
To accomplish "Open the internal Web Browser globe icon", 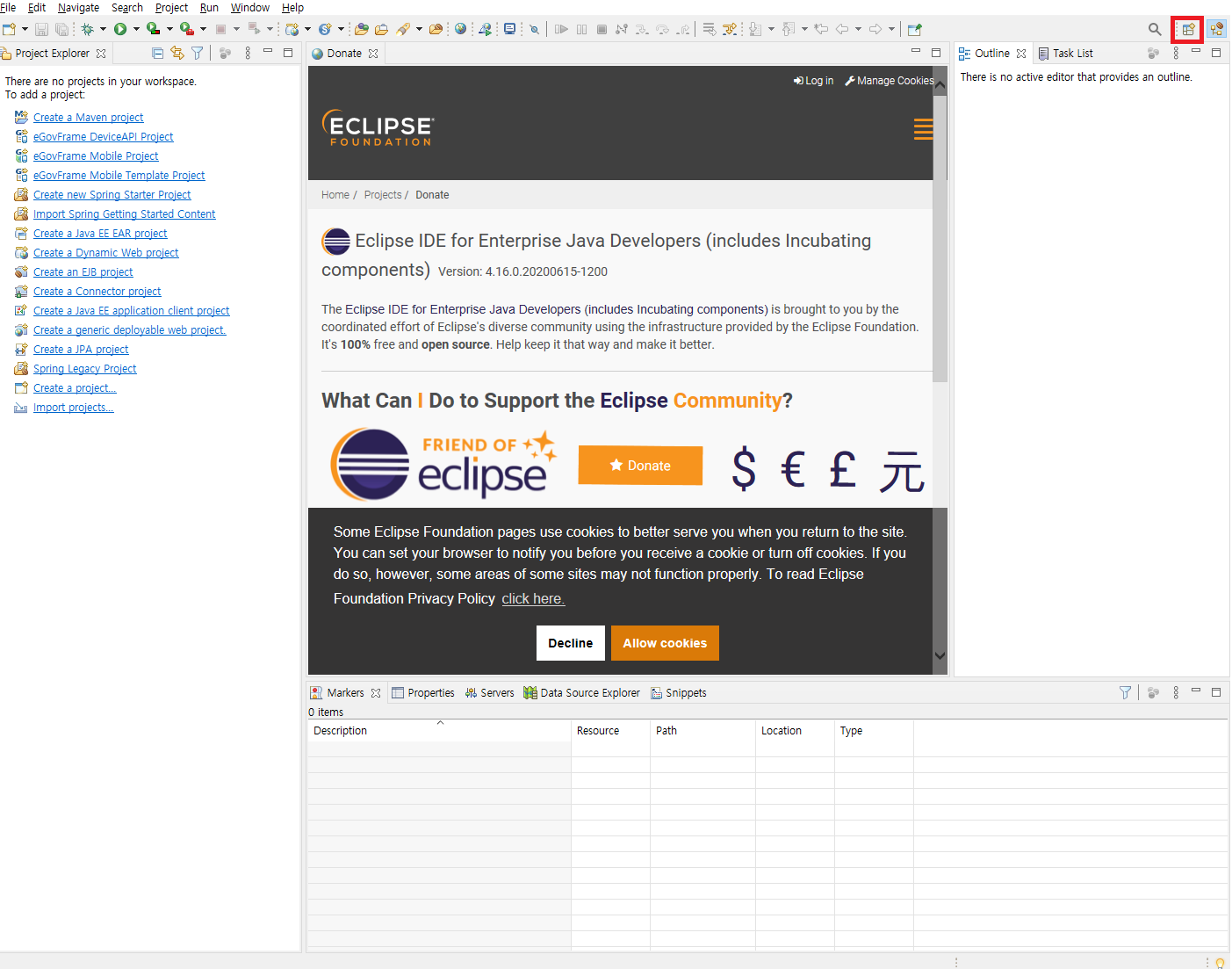I will coord(461,29).
